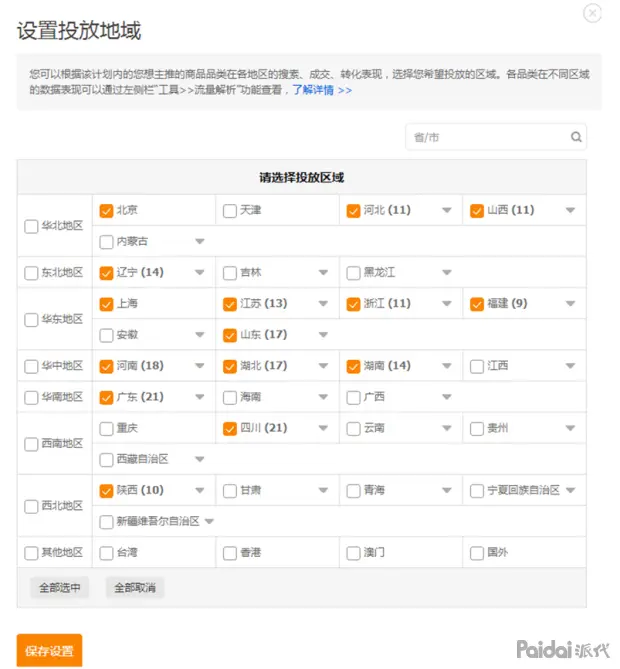Click the 全部选中 button

60,588
